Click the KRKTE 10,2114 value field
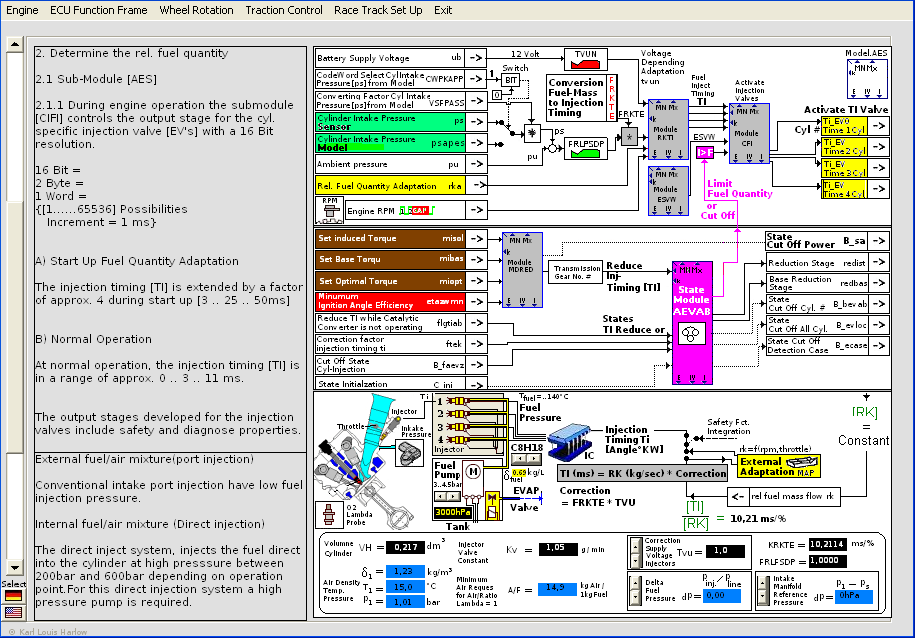This screenshot has width=915, height=638. click(x=827, y=544)
